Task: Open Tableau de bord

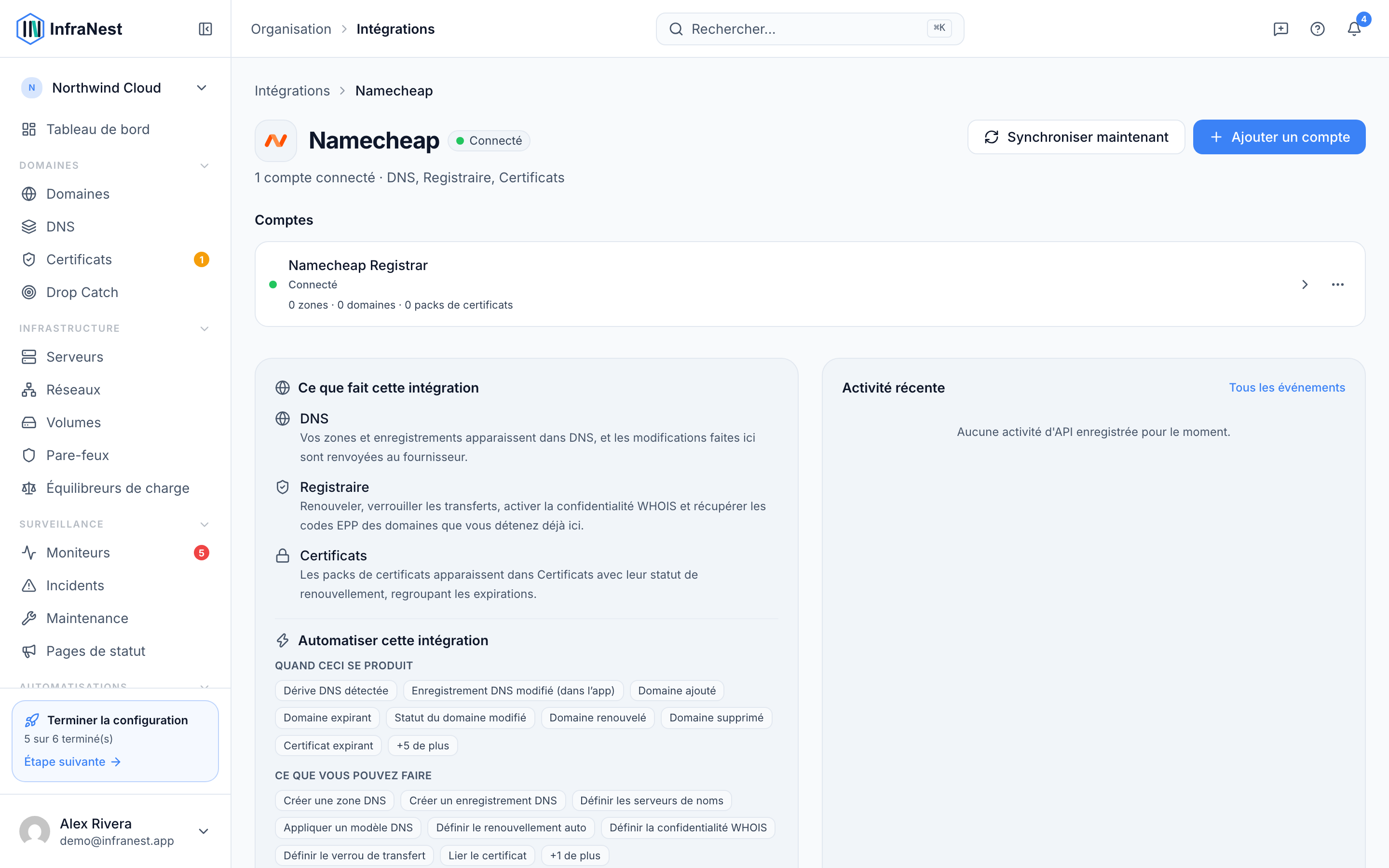Action: (115, 129)
